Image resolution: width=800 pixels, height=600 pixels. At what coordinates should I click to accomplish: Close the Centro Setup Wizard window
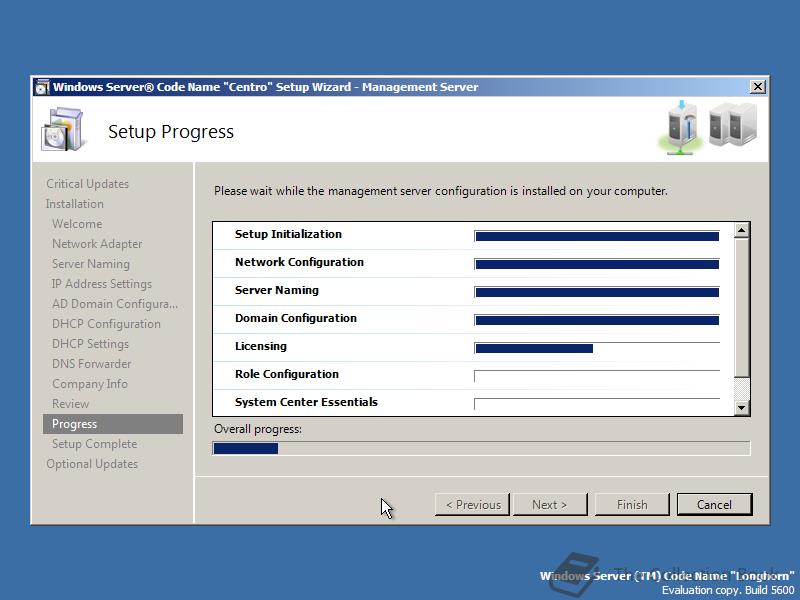[x=758, y=87]
